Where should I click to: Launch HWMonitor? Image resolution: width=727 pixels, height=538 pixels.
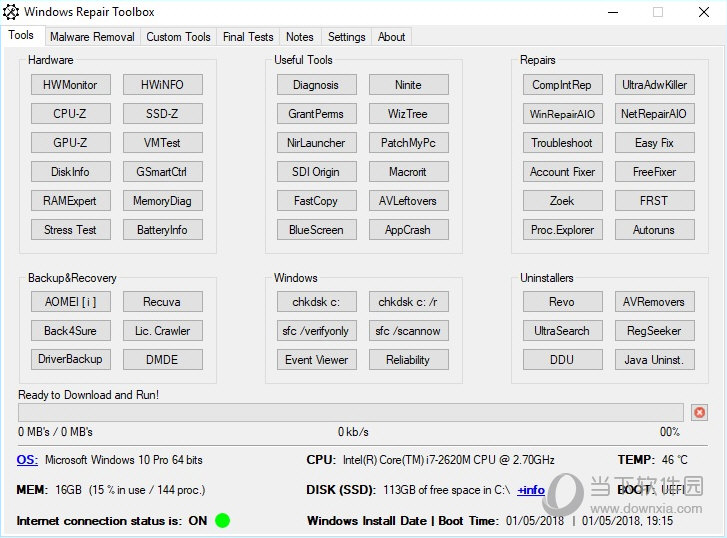[x=70, y=85]
